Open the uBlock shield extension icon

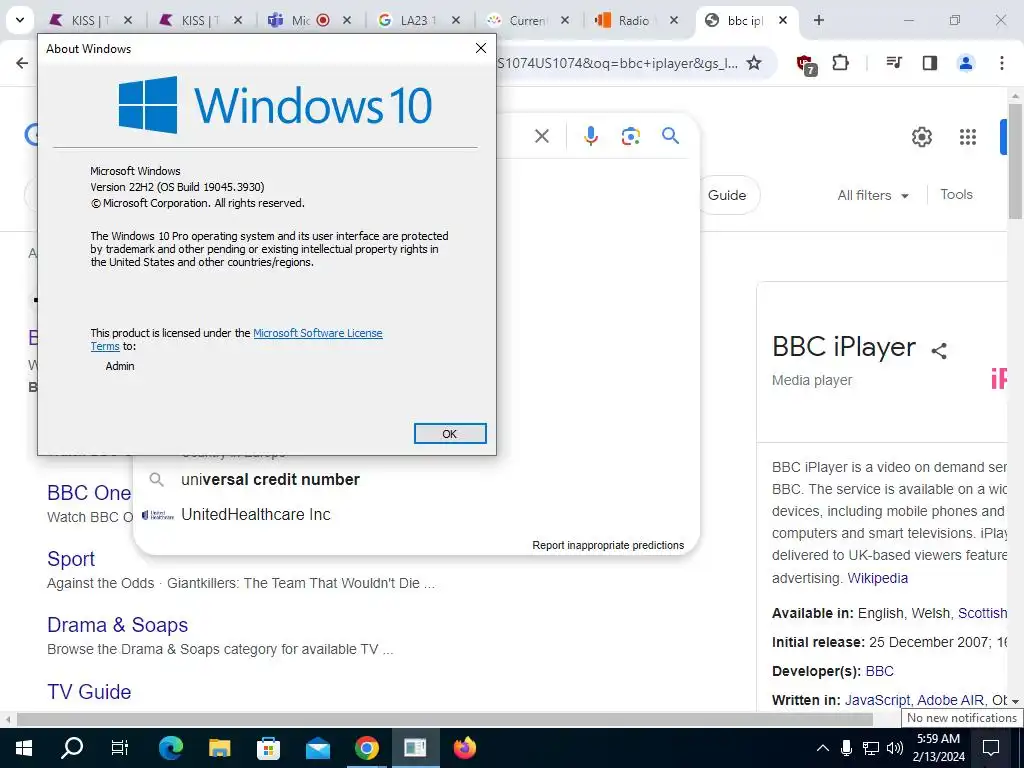[x=806, y=64]
